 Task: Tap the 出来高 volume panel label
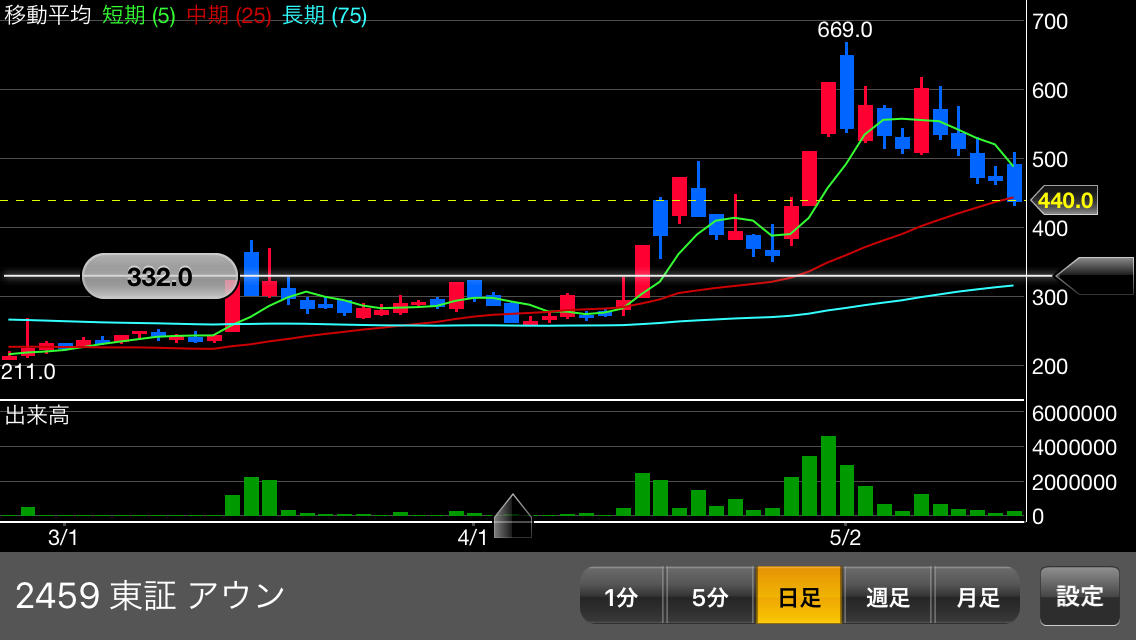(37, 416)
